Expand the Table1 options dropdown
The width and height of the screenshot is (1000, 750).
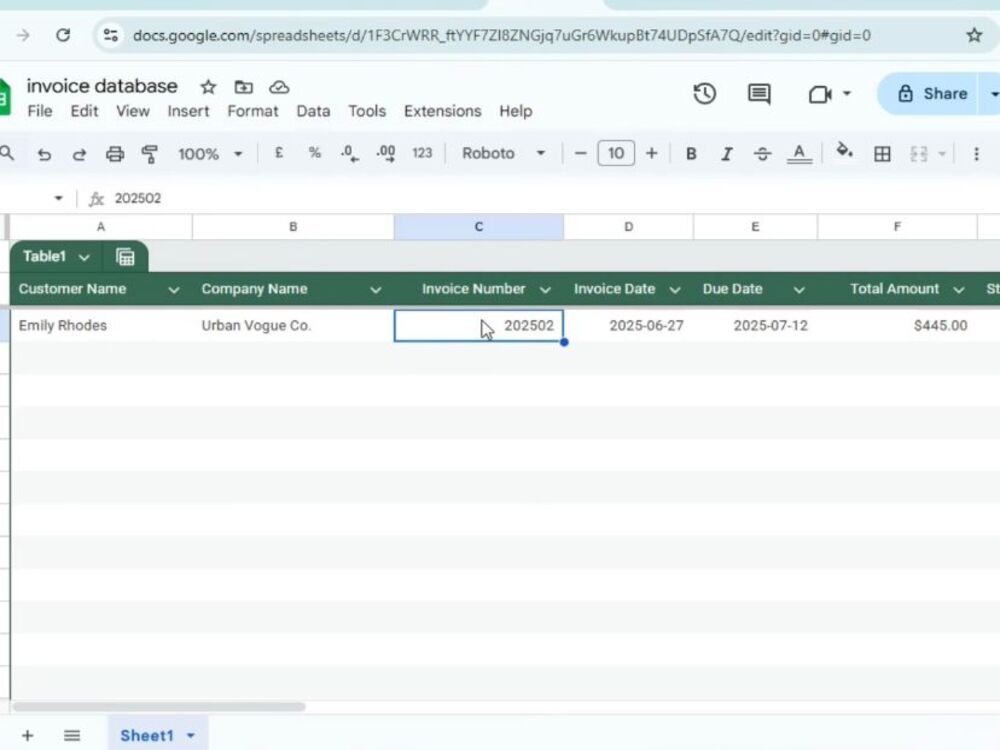84,257
